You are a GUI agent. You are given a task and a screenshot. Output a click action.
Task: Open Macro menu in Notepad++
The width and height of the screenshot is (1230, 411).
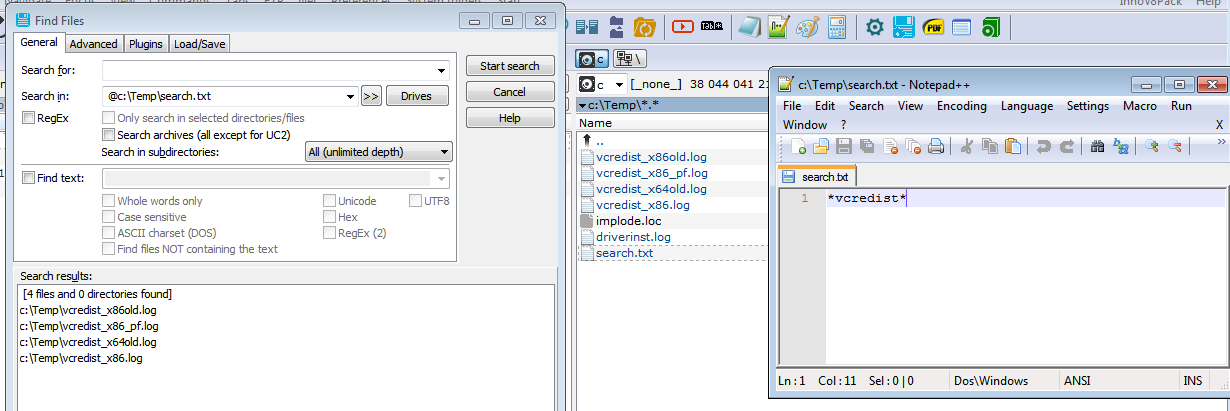1140,106
